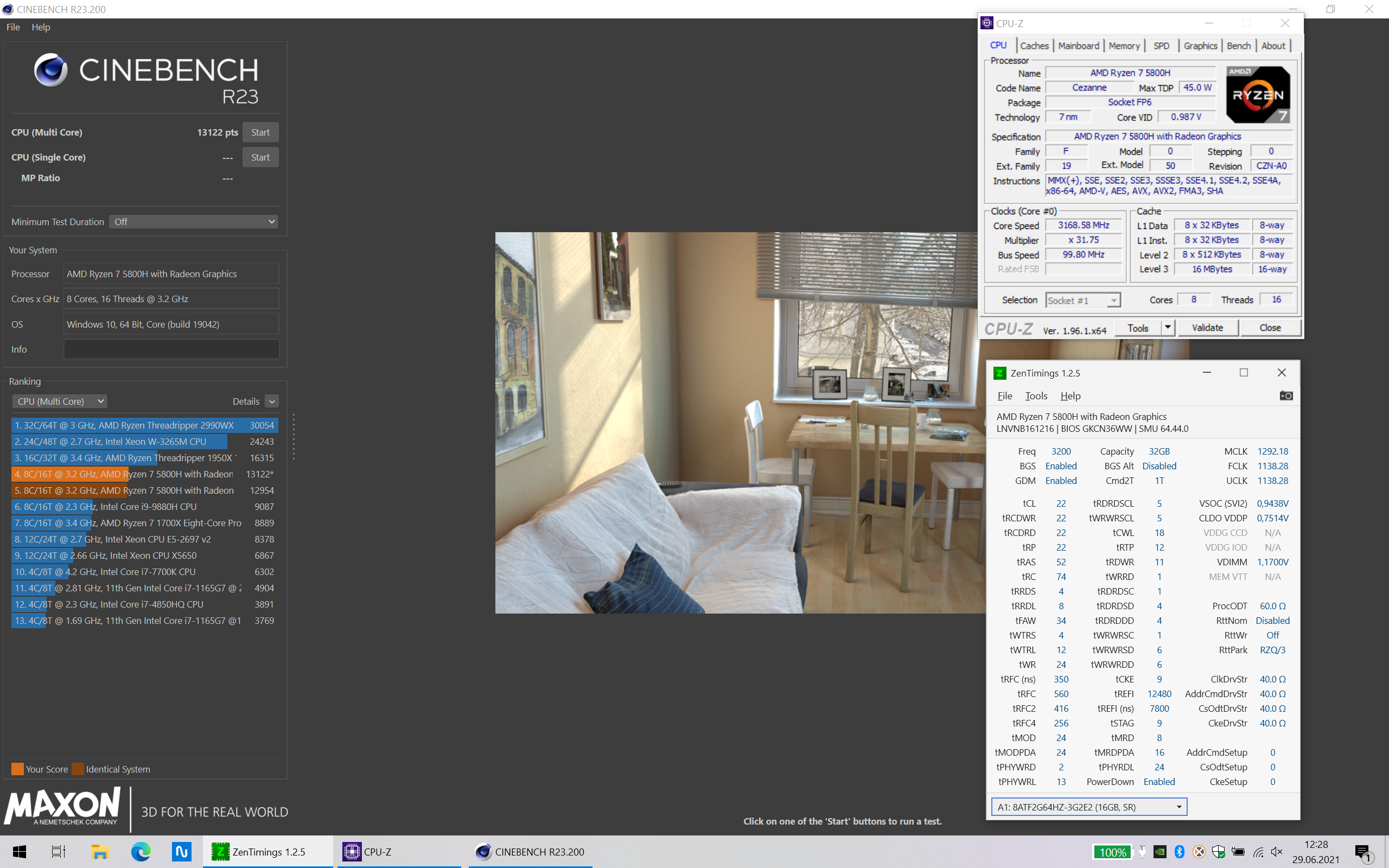
Task: Start the CPU Multi Core benchmark
Action: pos(260,131)
